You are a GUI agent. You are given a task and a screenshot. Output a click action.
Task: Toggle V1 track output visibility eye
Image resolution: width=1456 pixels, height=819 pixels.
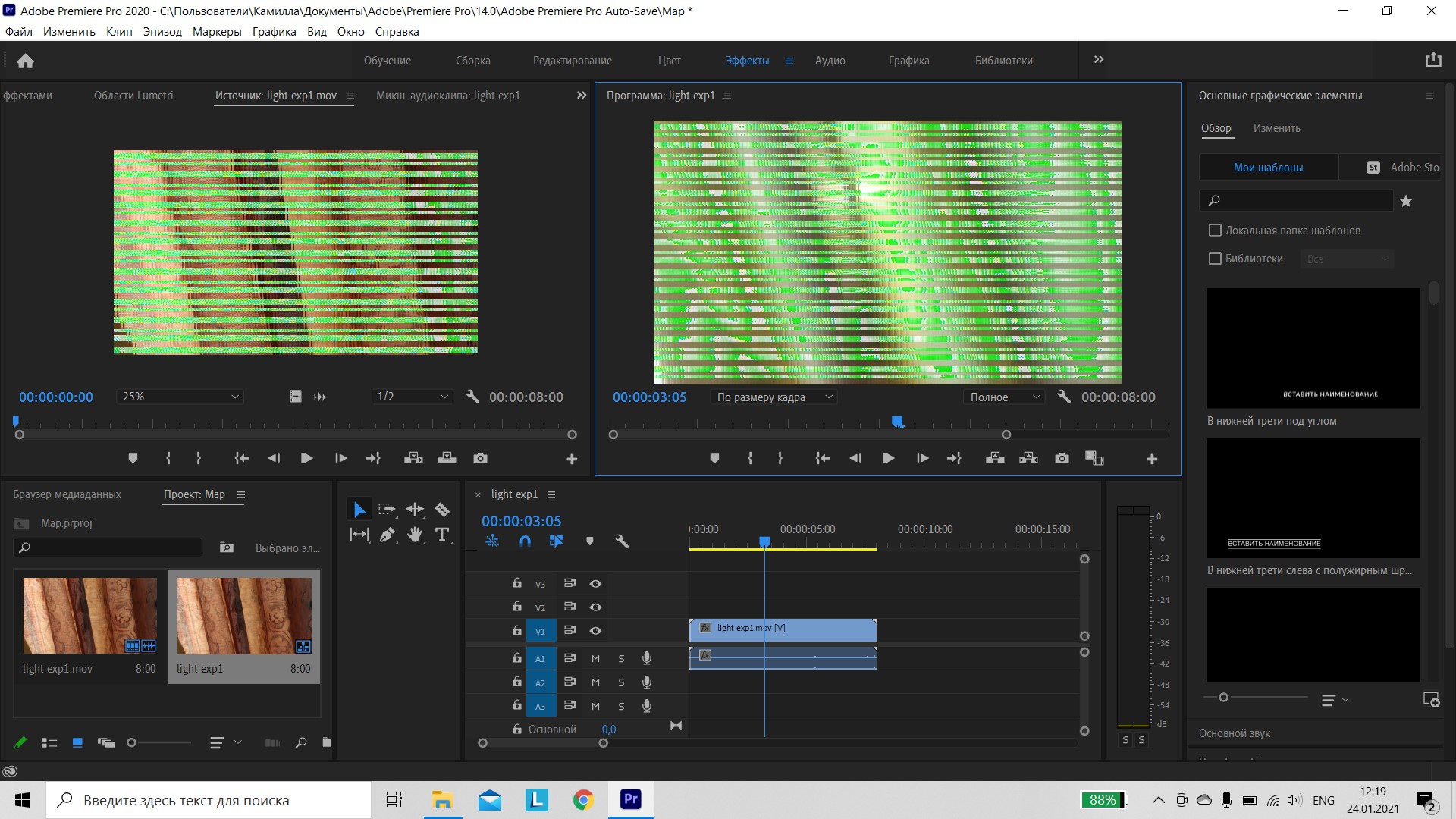[x=596, y=631]
